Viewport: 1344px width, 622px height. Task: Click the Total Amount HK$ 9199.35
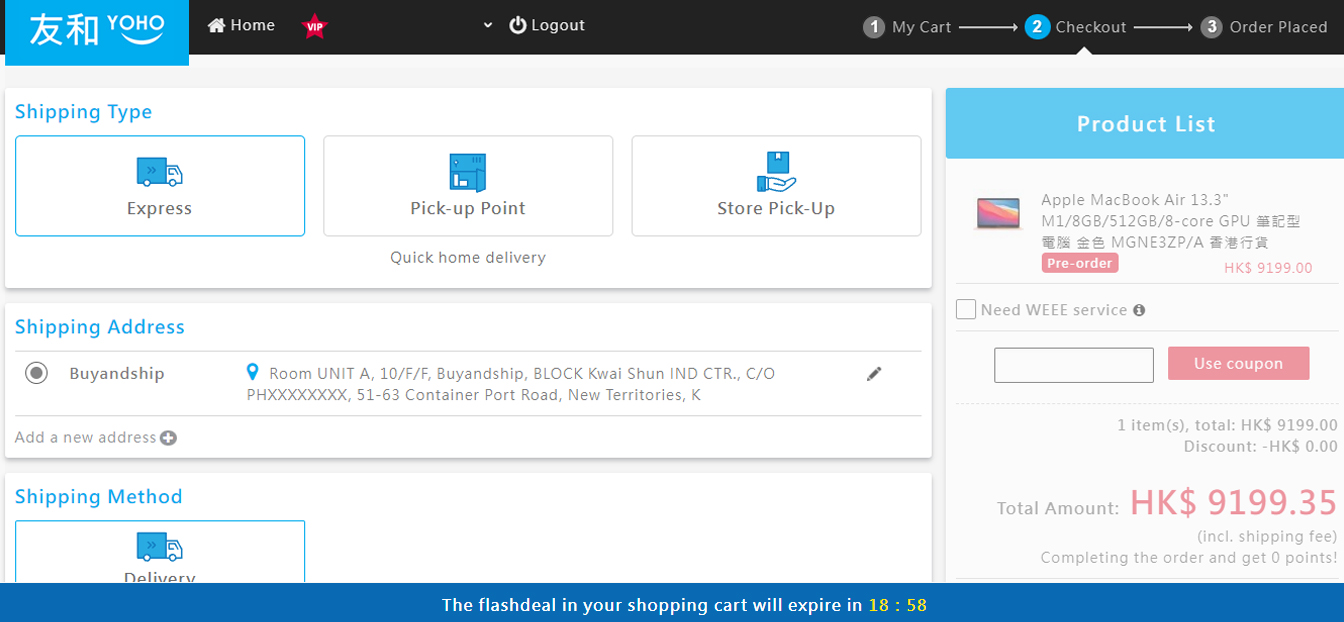(1233, 502)
